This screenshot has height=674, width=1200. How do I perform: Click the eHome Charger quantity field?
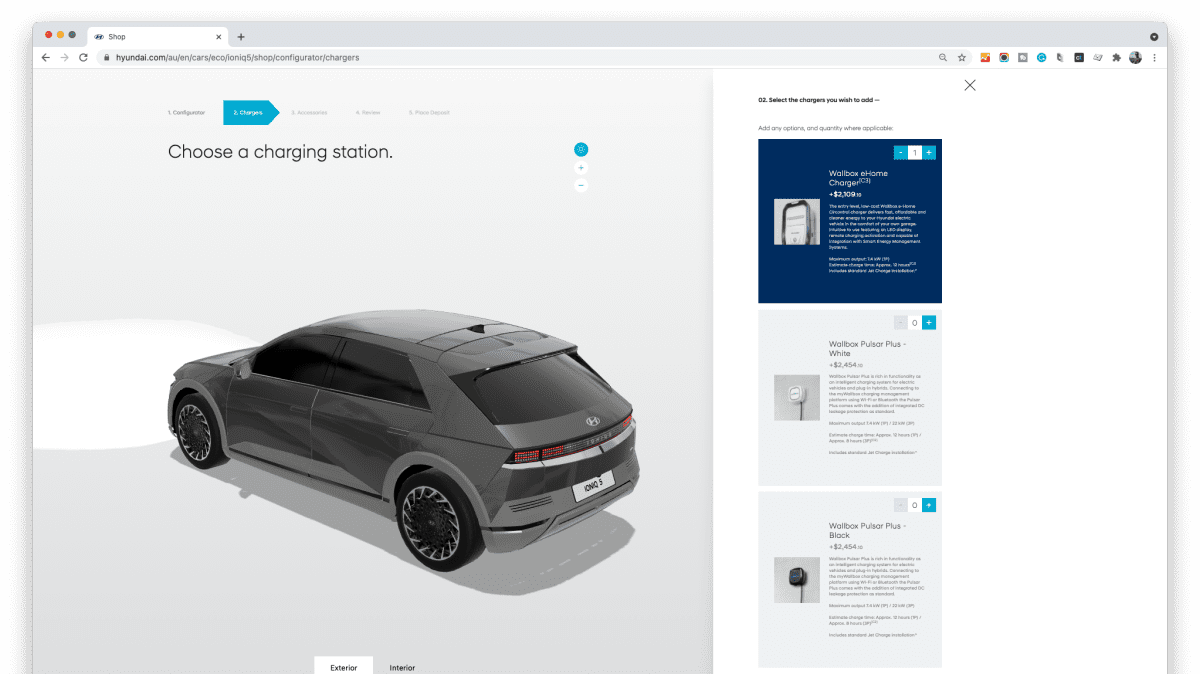tap(915, 152)
